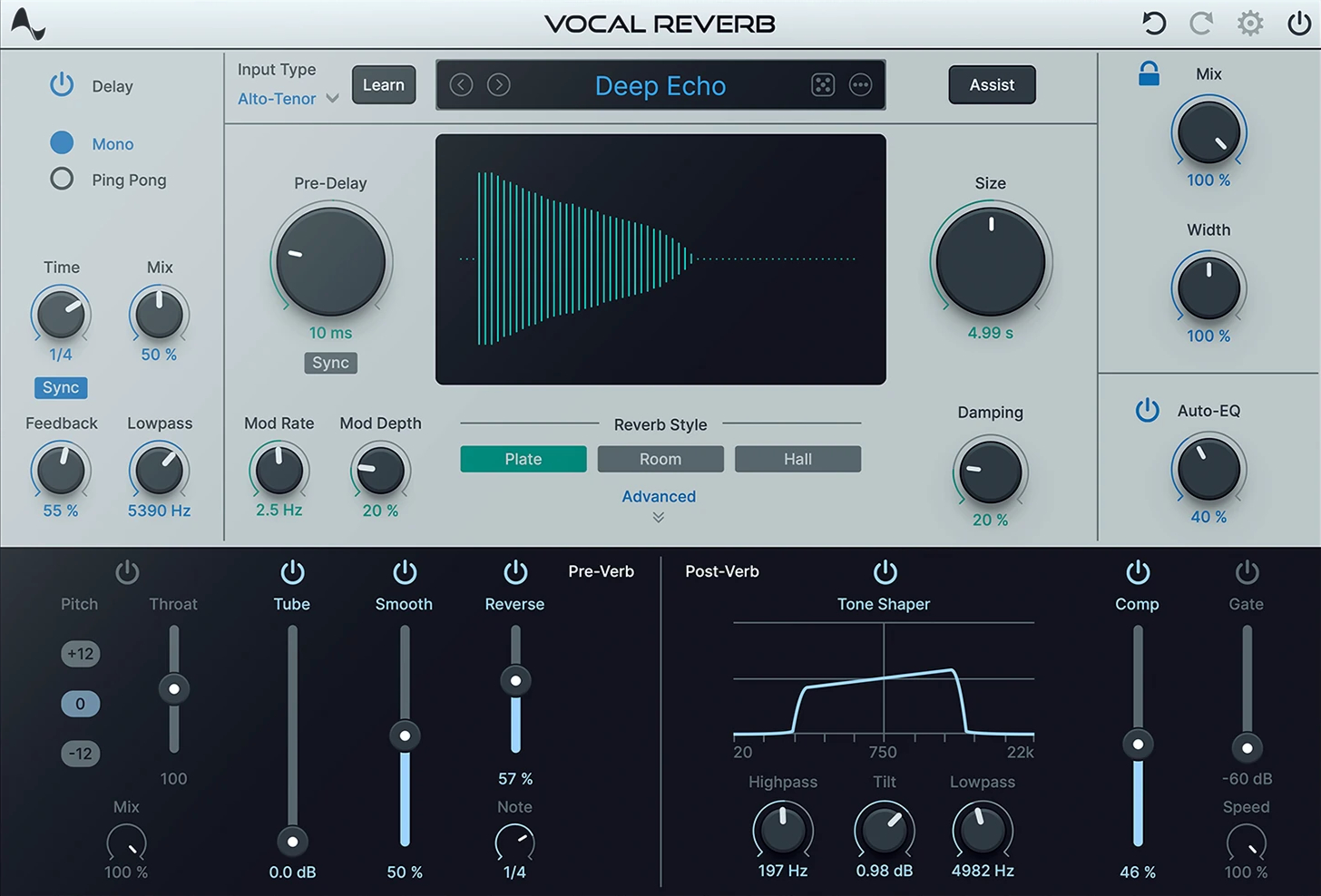1321x896 pixels.
Task: Go to the next preset arrow
Action: (x=497, y=84)
